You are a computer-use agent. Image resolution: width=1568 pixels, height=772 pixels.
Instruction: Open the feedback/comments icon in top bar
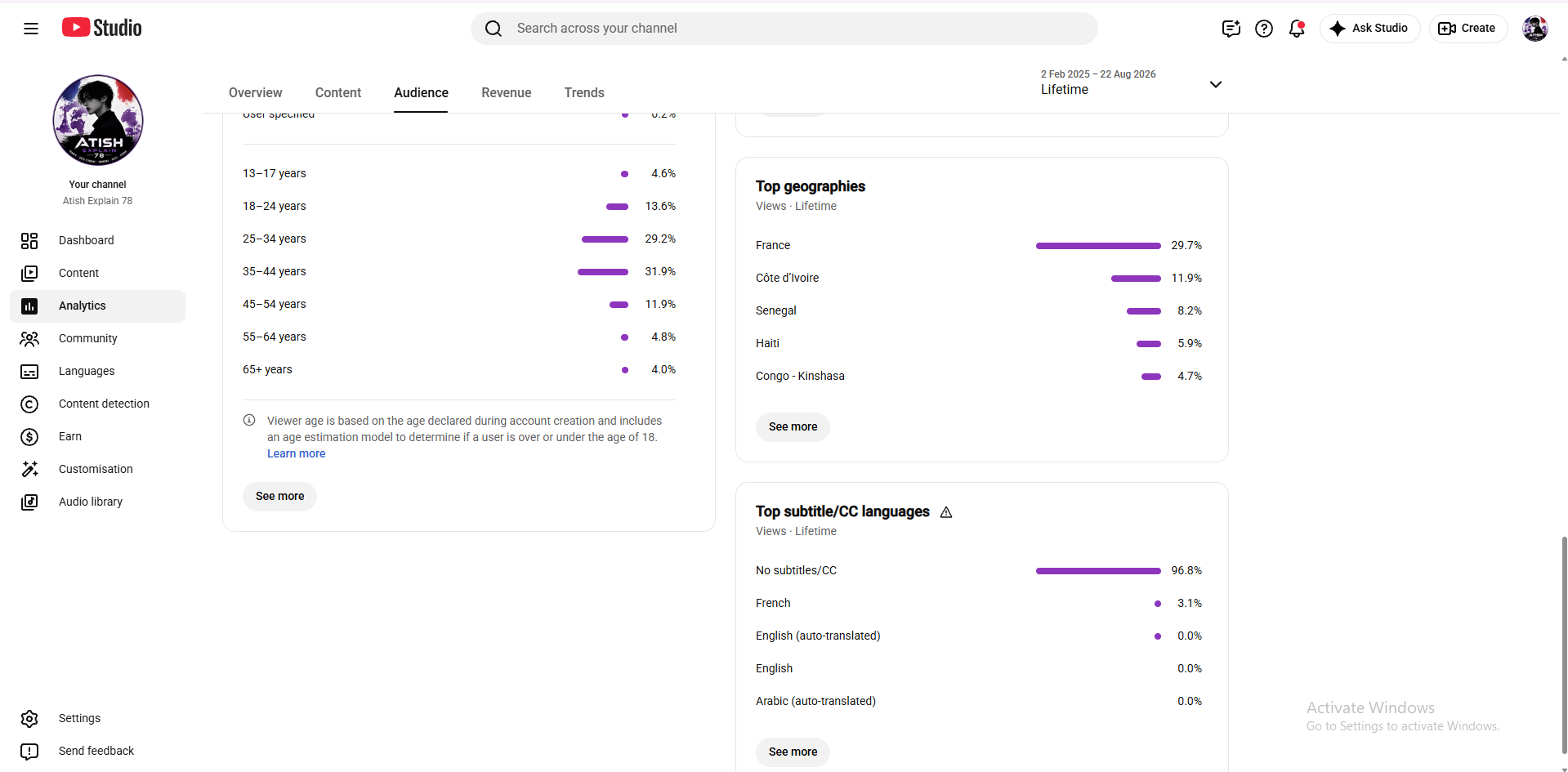(1231, 29)
